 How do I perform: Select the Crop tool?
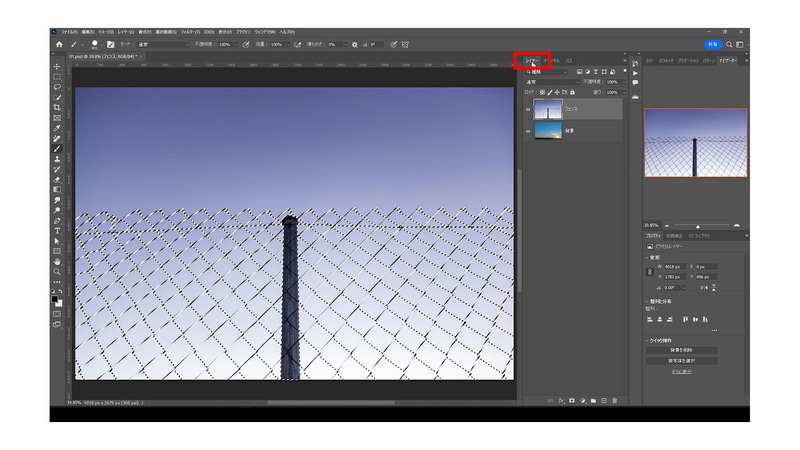[57, 108]
